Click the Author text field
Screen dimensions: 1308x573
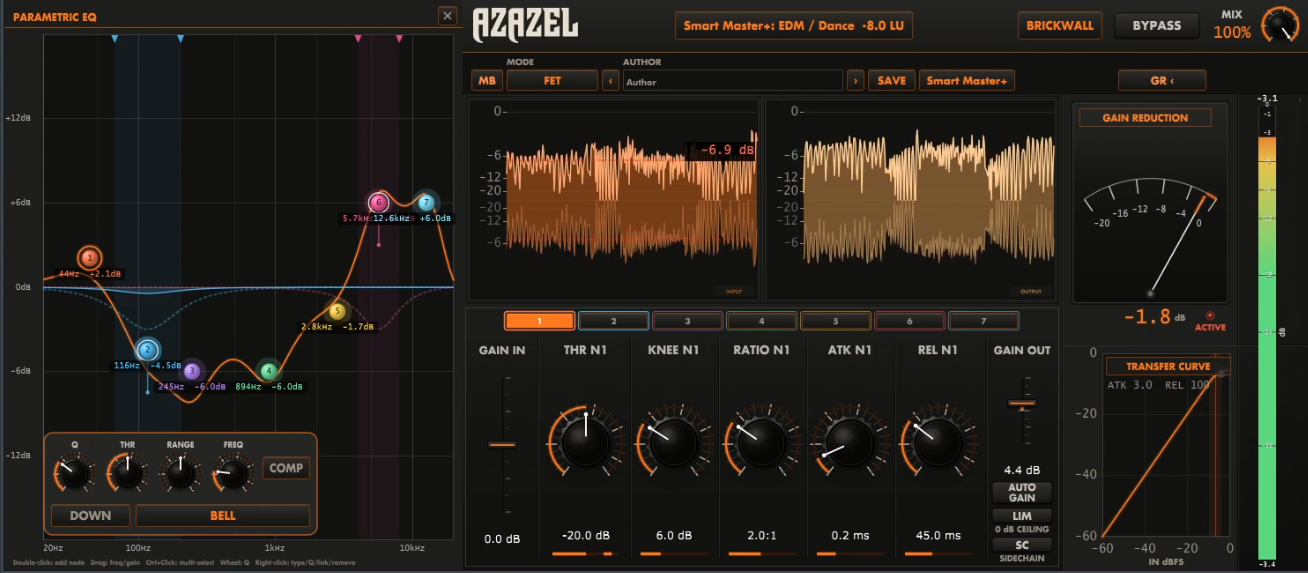[x=732, y=81]
